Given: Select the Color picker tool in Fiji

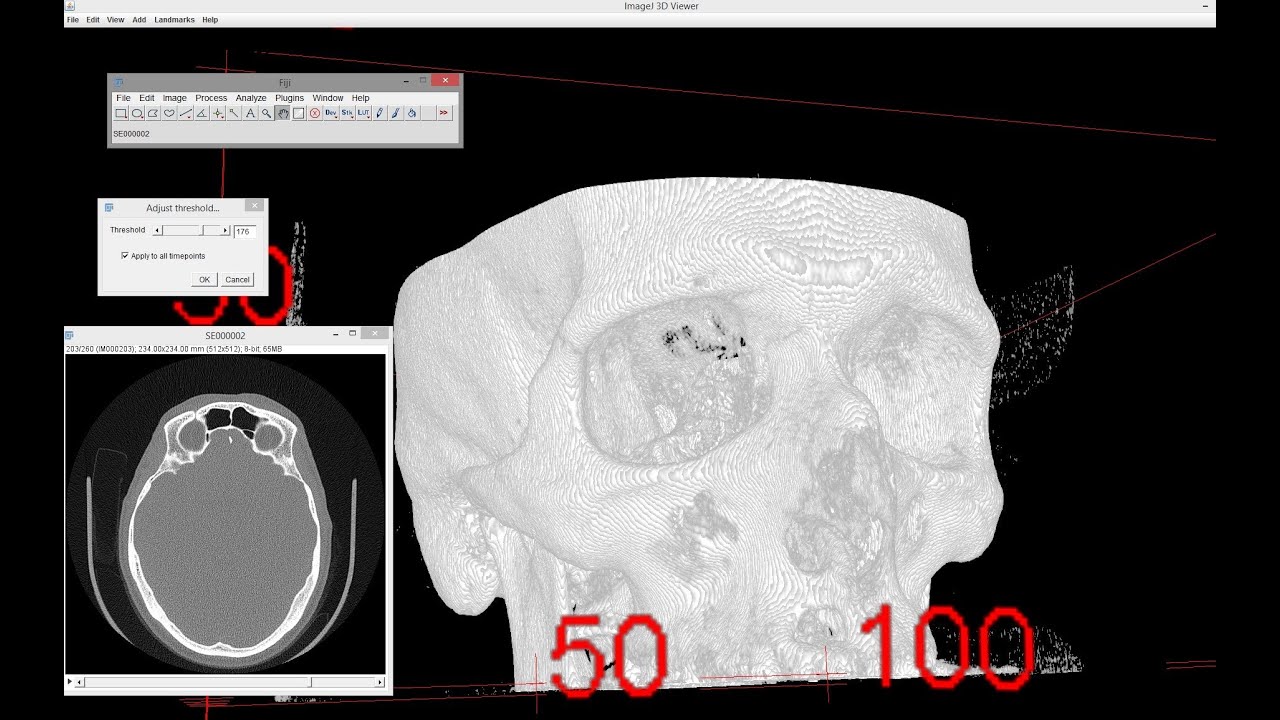Looking at the screenshot, I should (298, 113).
